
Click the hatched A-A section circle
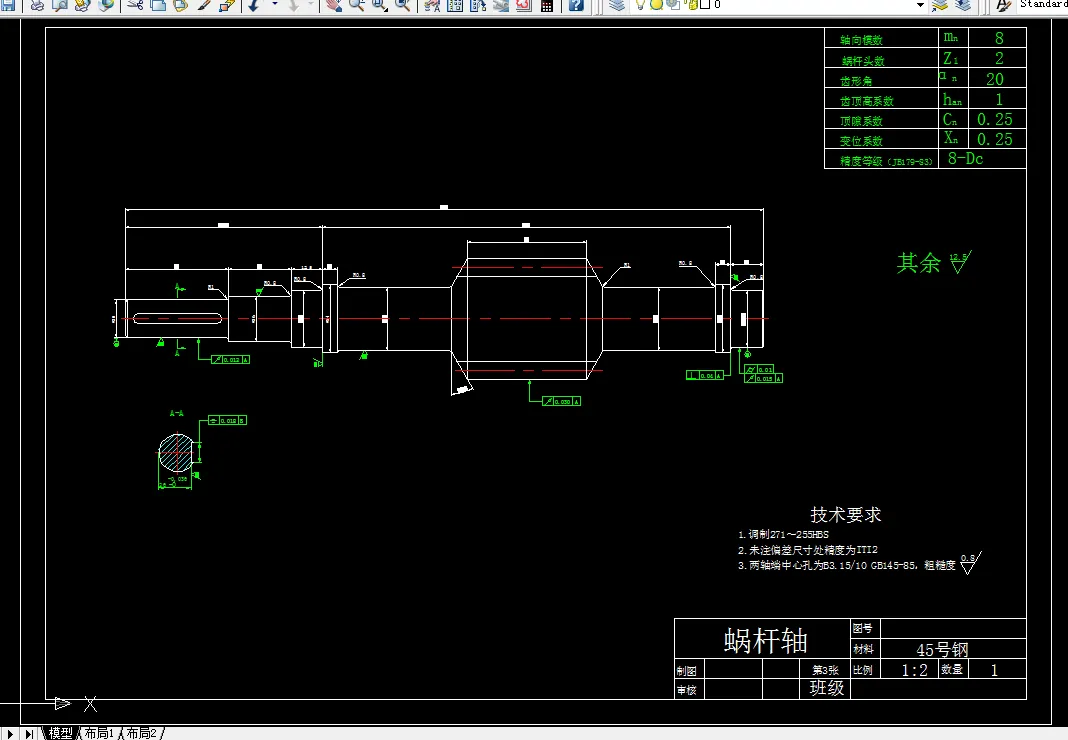[176, 453]
